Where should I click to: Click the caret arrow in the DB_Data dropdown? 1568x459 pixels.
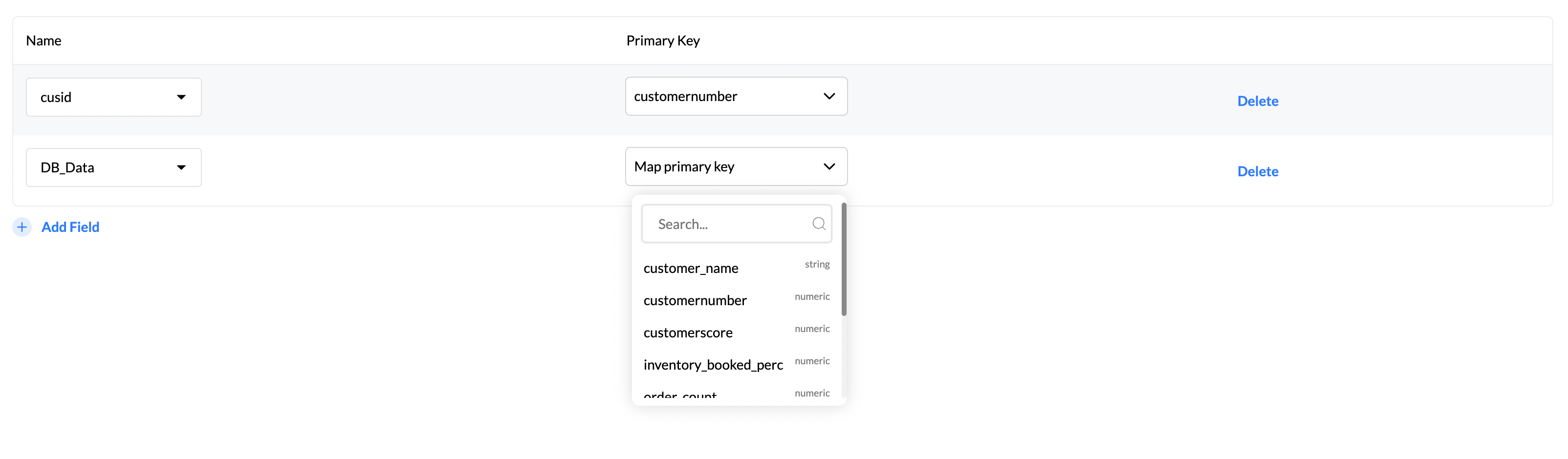pos(181,168)
